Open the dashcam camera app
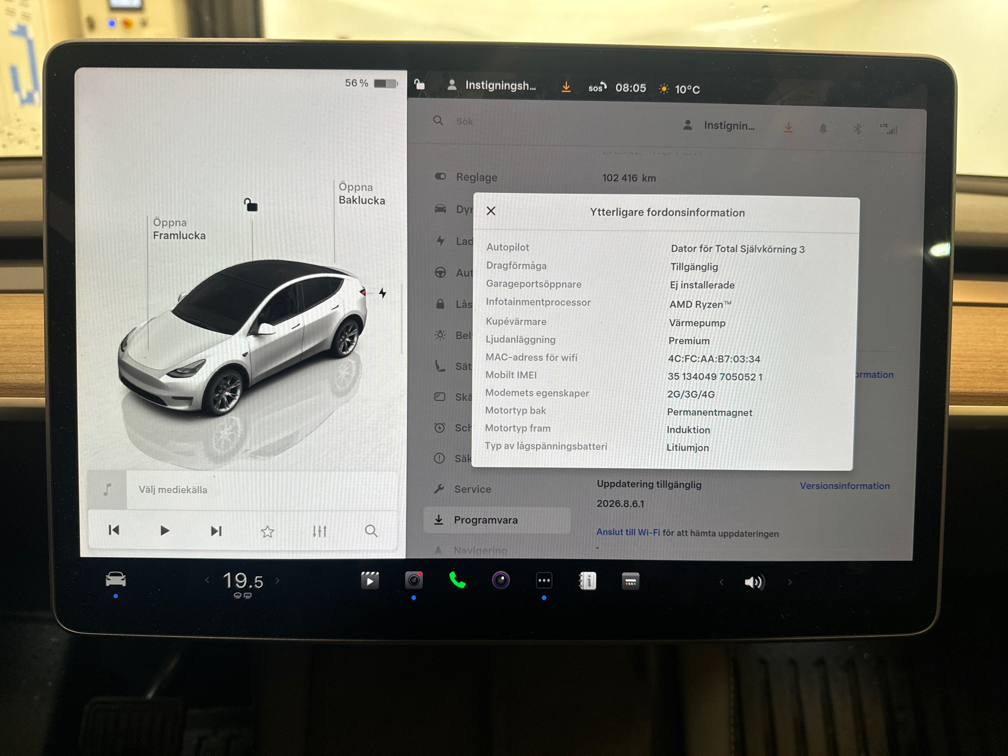 click(414, 581)
